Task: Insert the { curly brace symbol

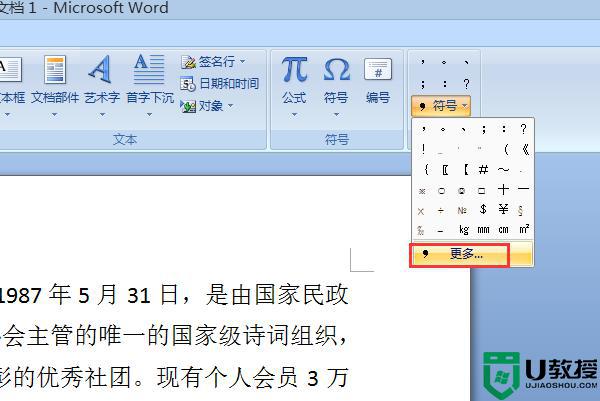Action: coord(426,169)
